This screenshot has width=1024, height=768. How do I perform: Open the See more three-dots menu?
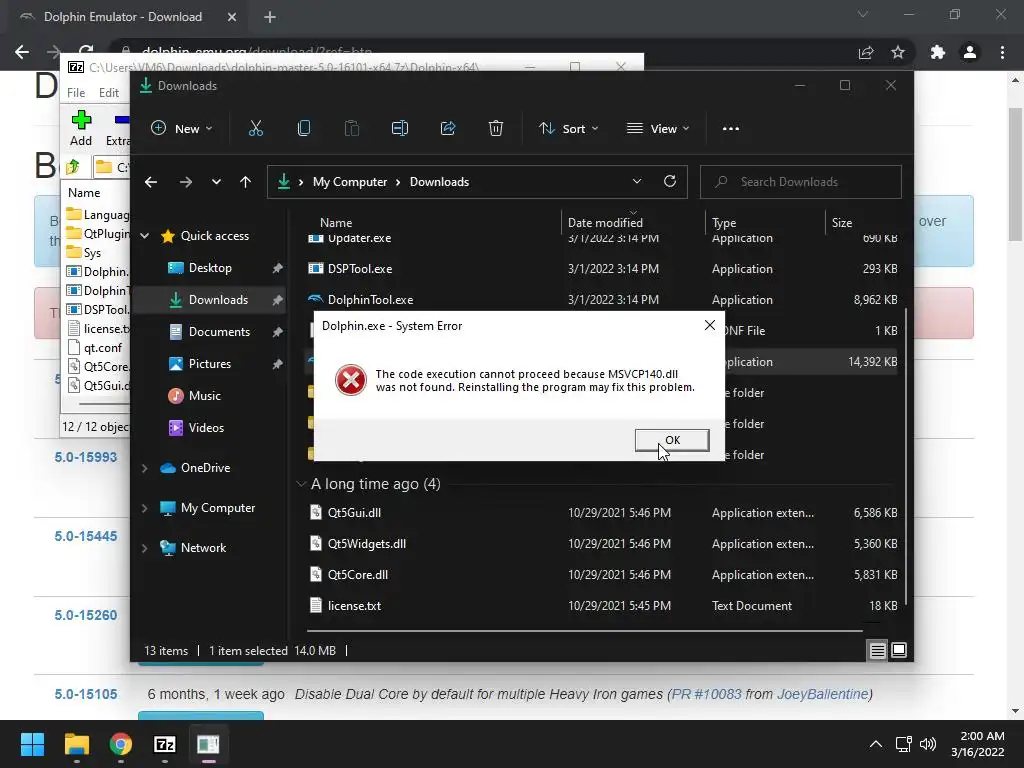pos(731,129)
